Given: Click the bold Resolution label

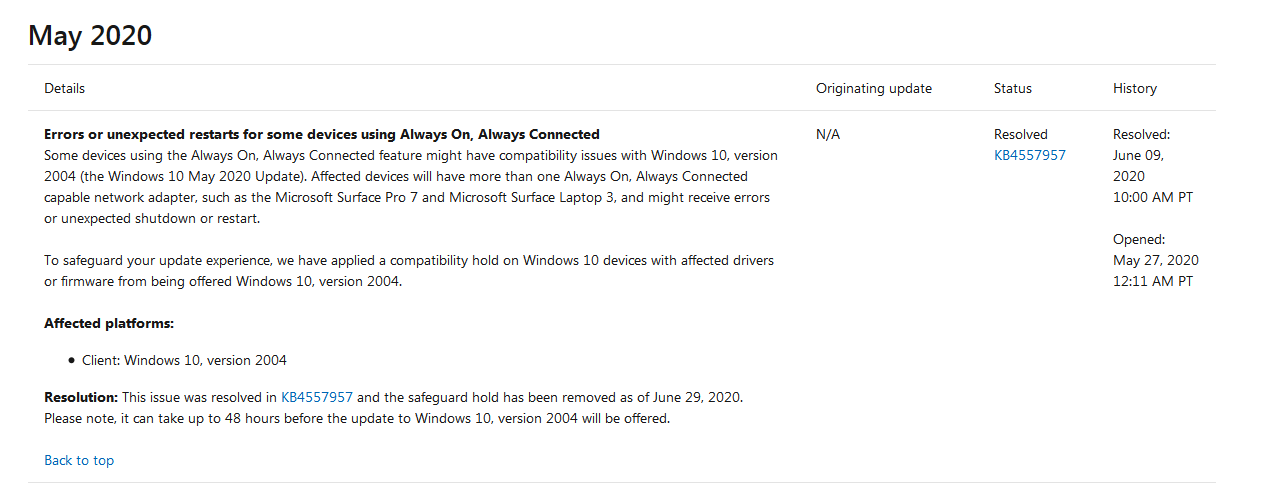Looking at the screenshot, I should 81,397.
